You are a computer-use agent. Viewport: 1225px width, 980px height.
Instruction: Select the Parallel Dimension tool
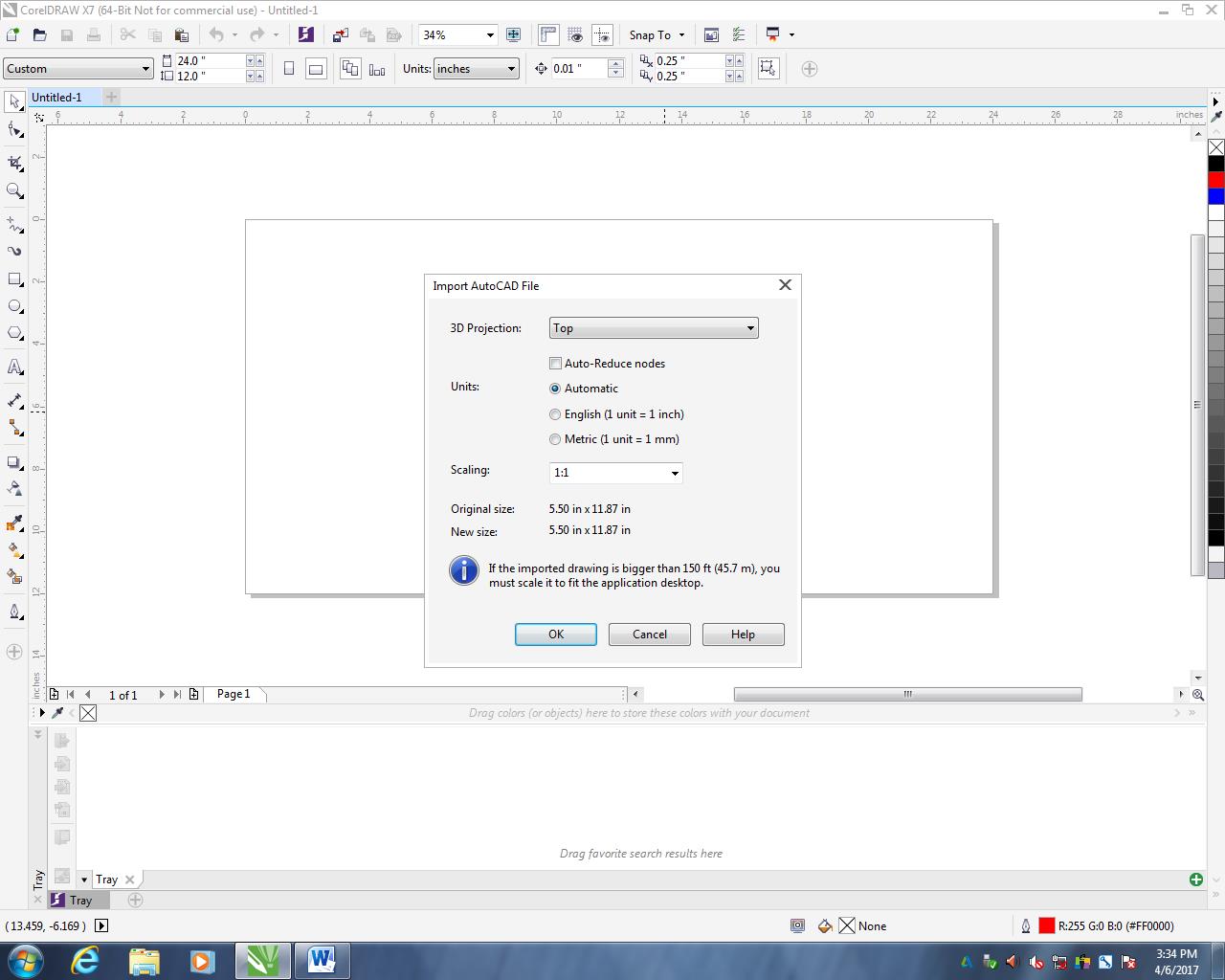pos(14,400)
